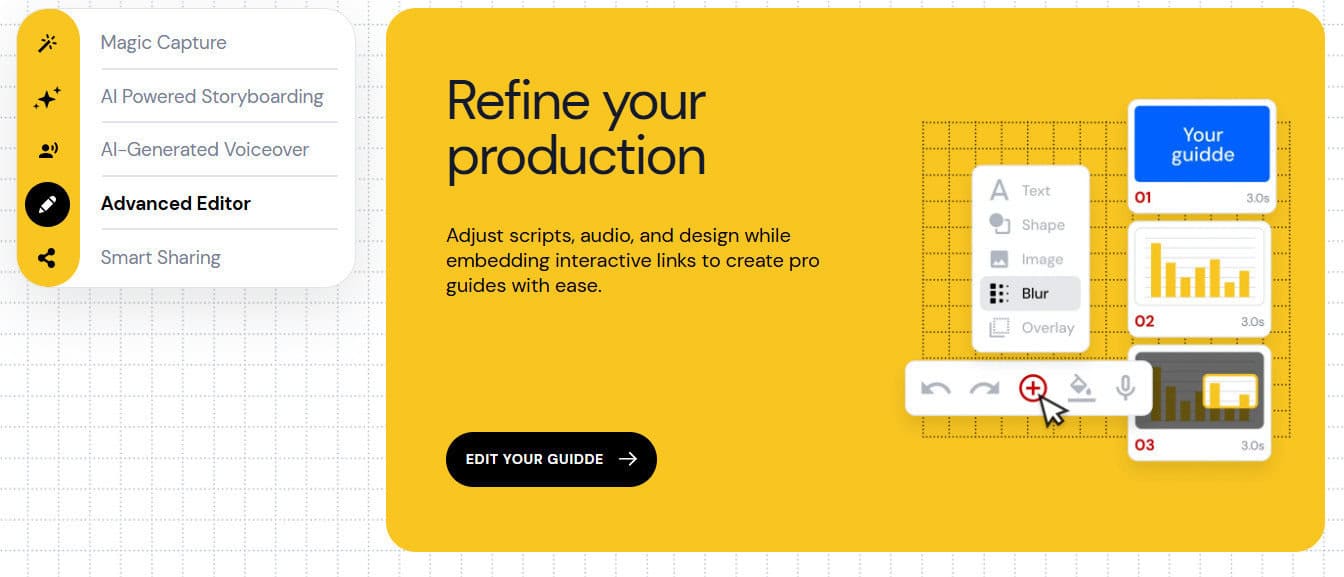The height and width of the screenshot is (577, 1344).
Task: Click the microphone icon in toolbar
Action: click(x=1126, y=387)
